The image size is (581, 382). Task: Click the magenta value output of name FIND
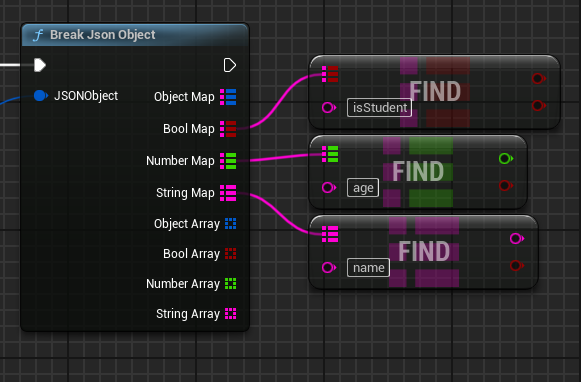click(517, 238)
